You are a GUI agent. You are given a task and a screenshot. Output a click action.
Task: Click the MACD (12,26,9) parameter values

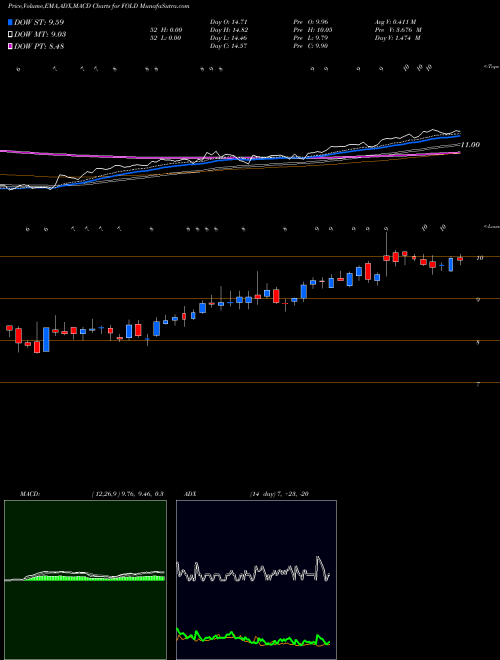point(128,494)
